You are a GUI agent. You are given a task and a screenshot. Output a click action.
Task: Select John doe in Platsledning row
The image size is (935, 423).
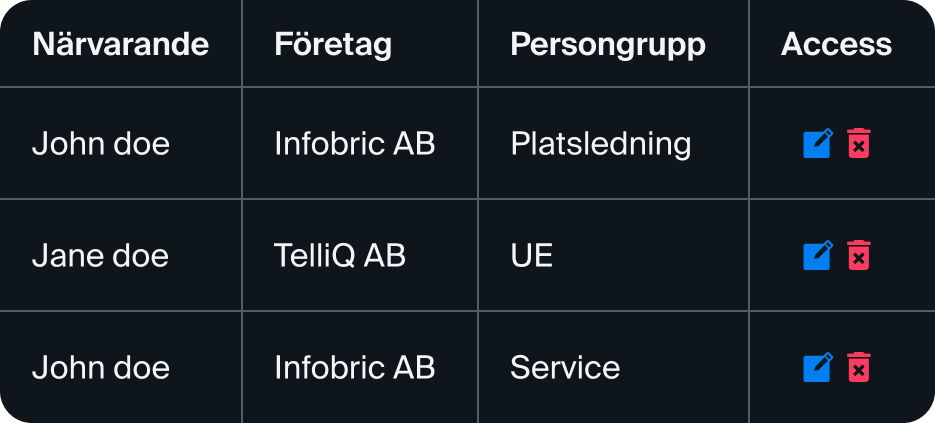[x=101, y=144]
